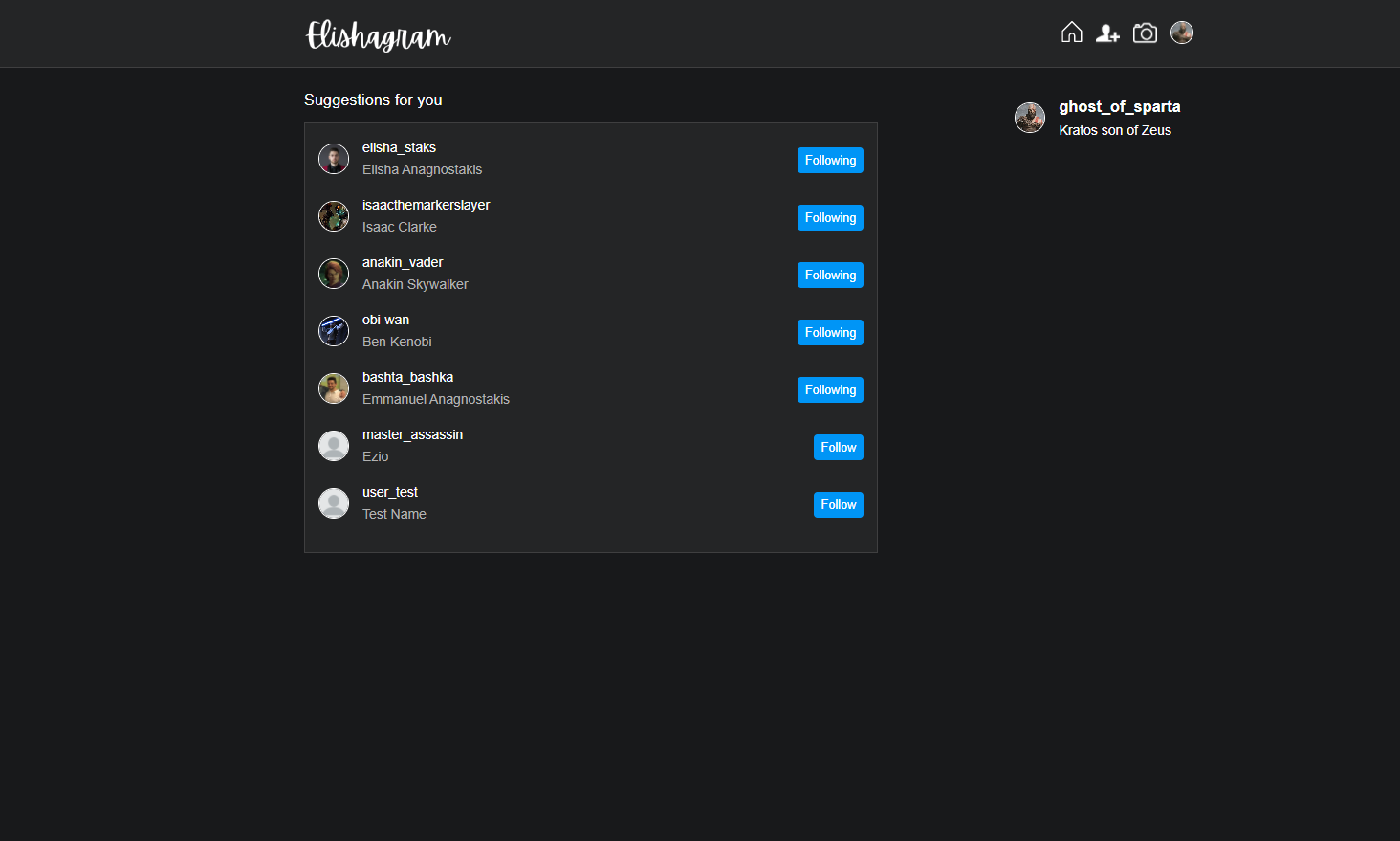The height and width of the screenshot is (841, 1400).
Task: Click the Elishagram logo
Action: point(378,35)
